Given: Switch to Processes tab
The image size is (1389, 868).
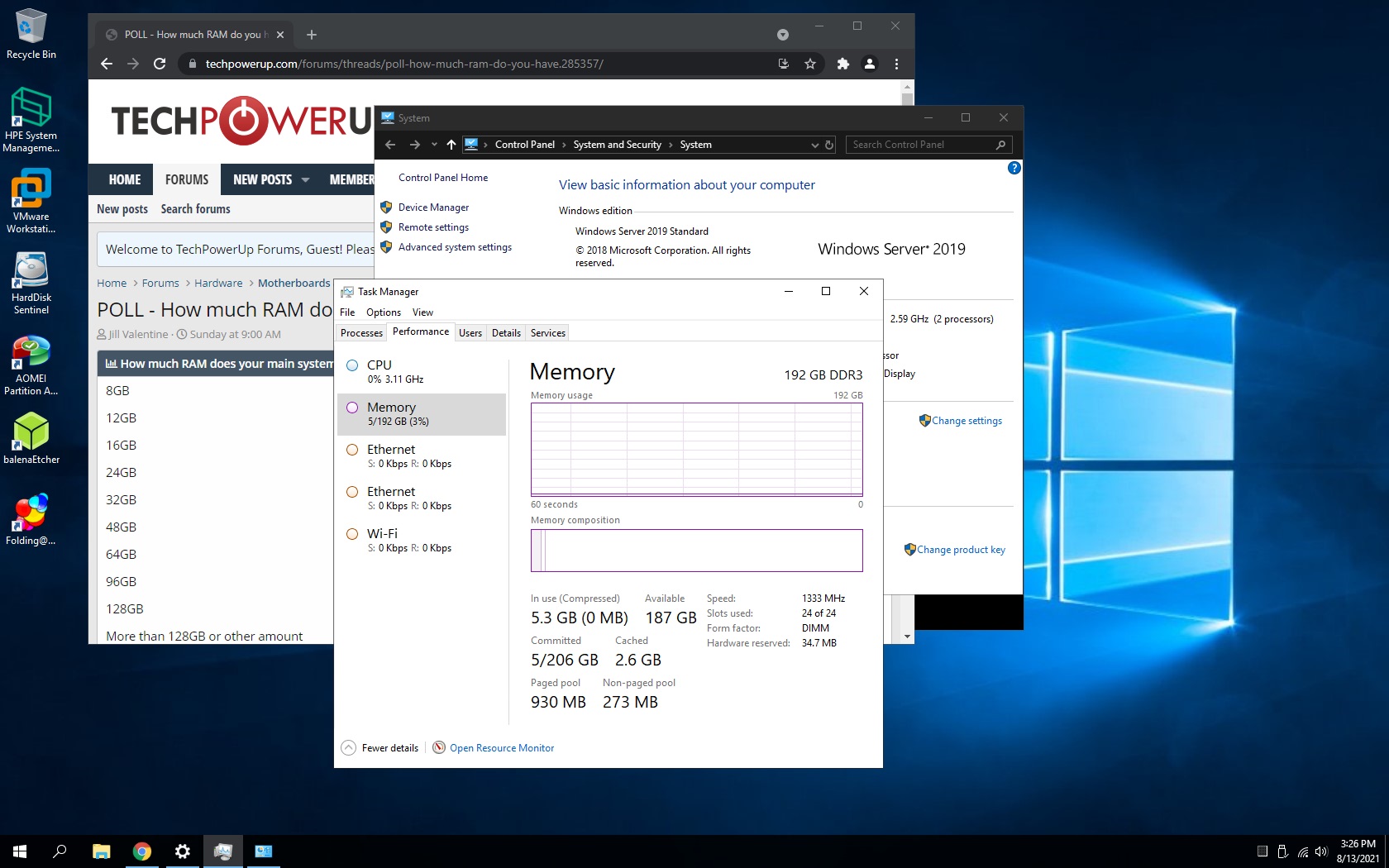Looking at the screenshot, I should 361,333.
